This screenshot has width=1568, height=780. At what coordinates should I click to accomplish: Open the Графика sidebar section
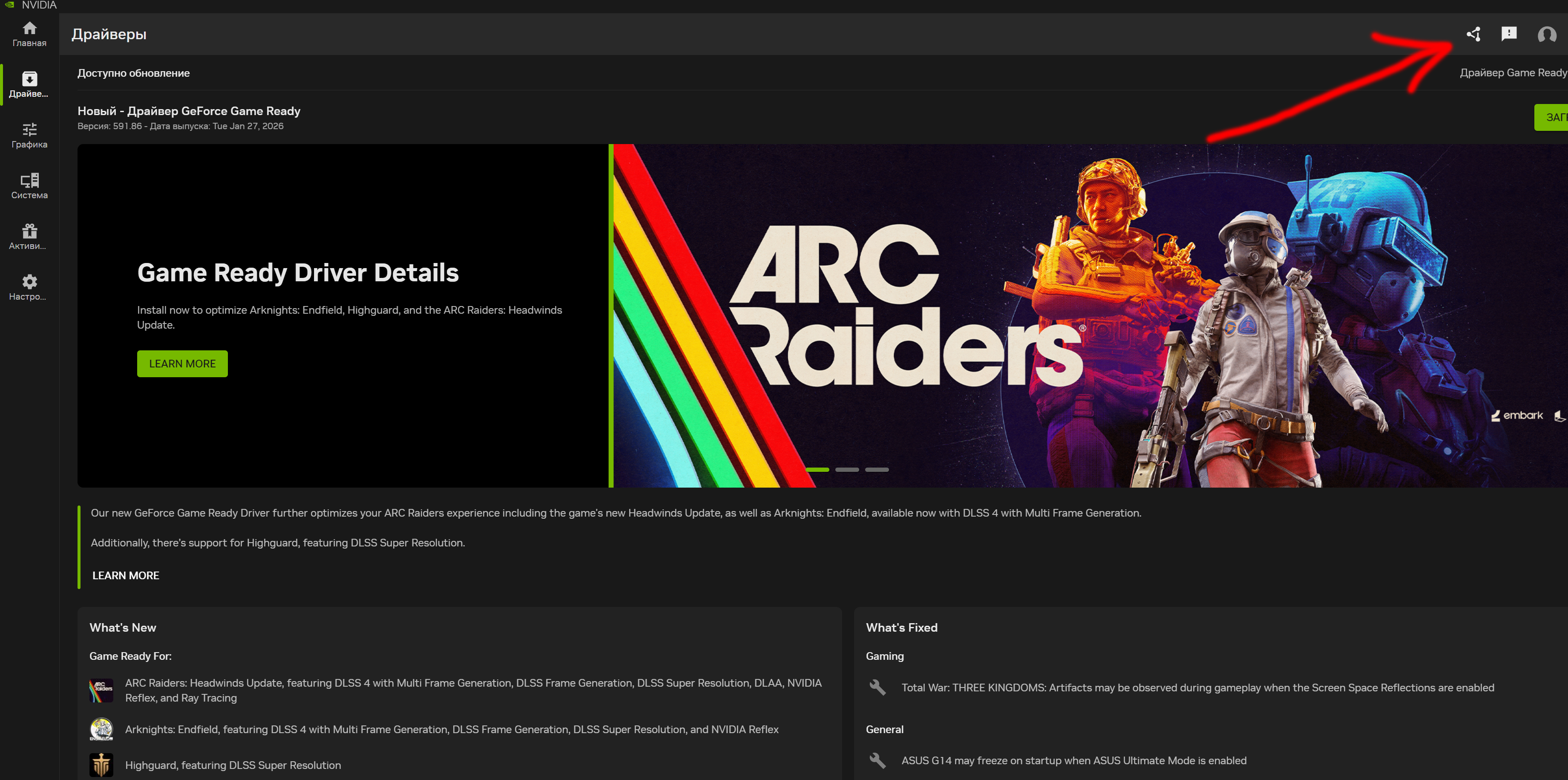[29, 135]
